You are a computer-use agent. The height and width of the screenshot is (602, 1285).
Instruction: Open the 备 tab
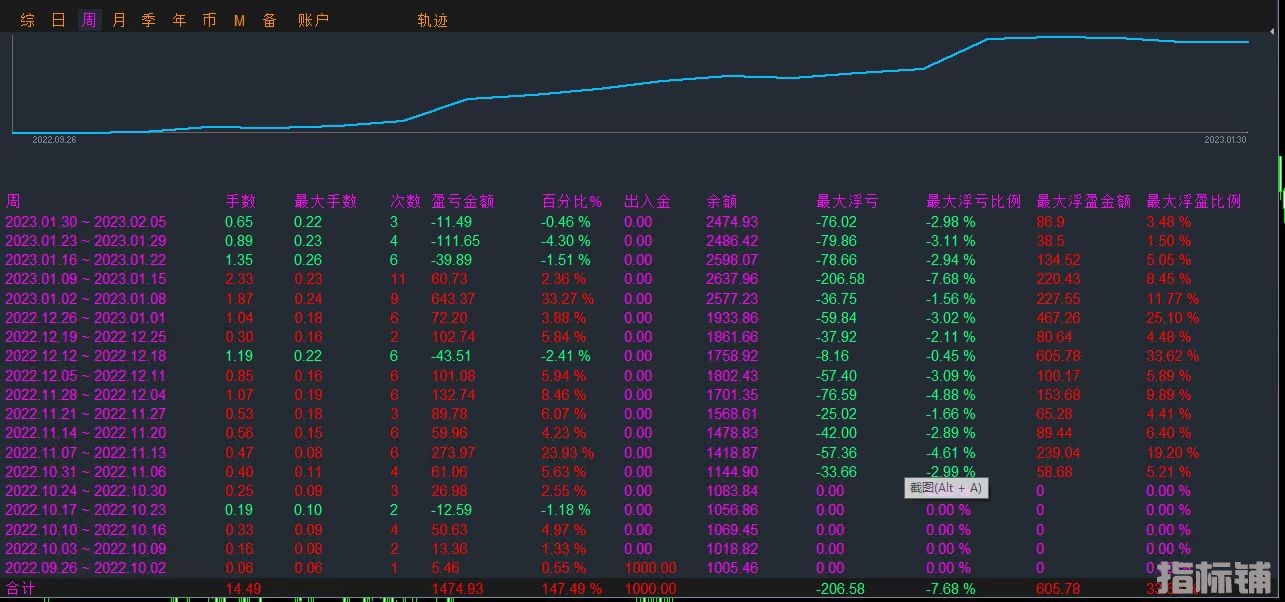[269, 20]
